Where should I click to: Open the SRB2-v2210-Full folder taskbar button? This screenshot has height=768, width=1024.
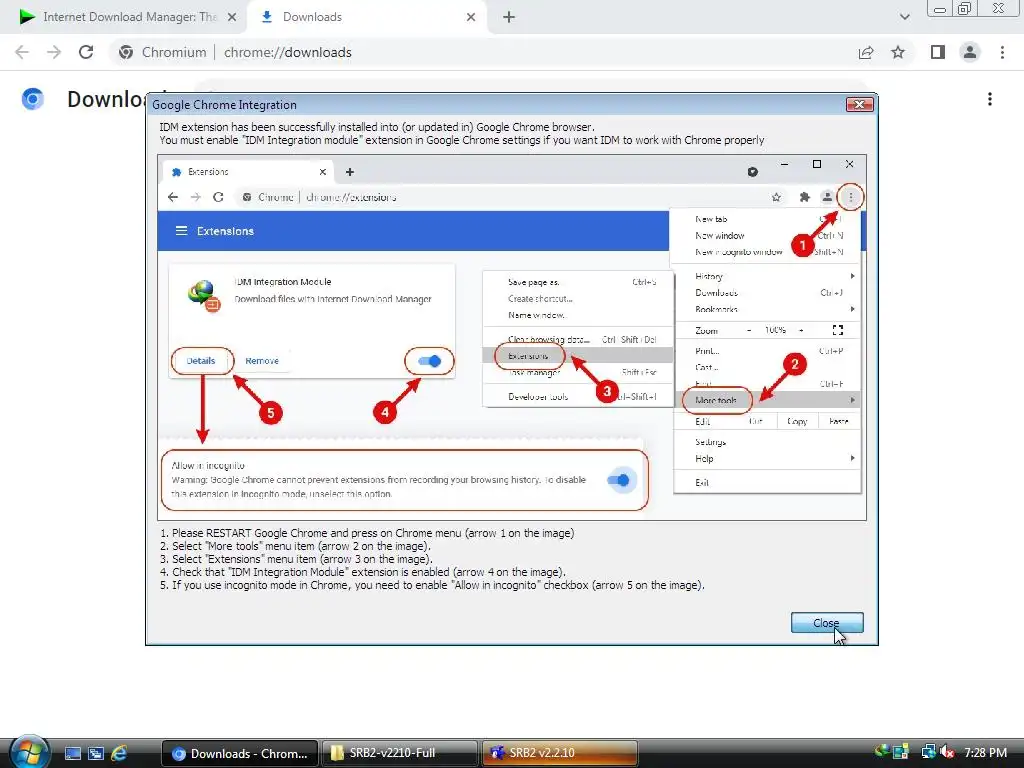tap(400, 753)
